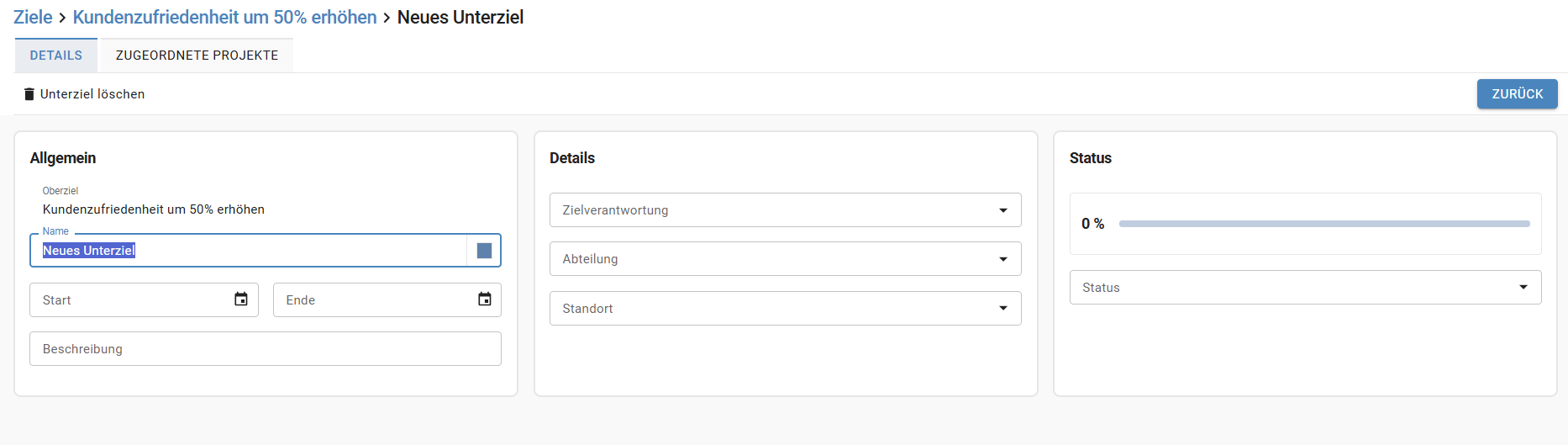Open the Status dropdown list

(x=1305, y=288)
